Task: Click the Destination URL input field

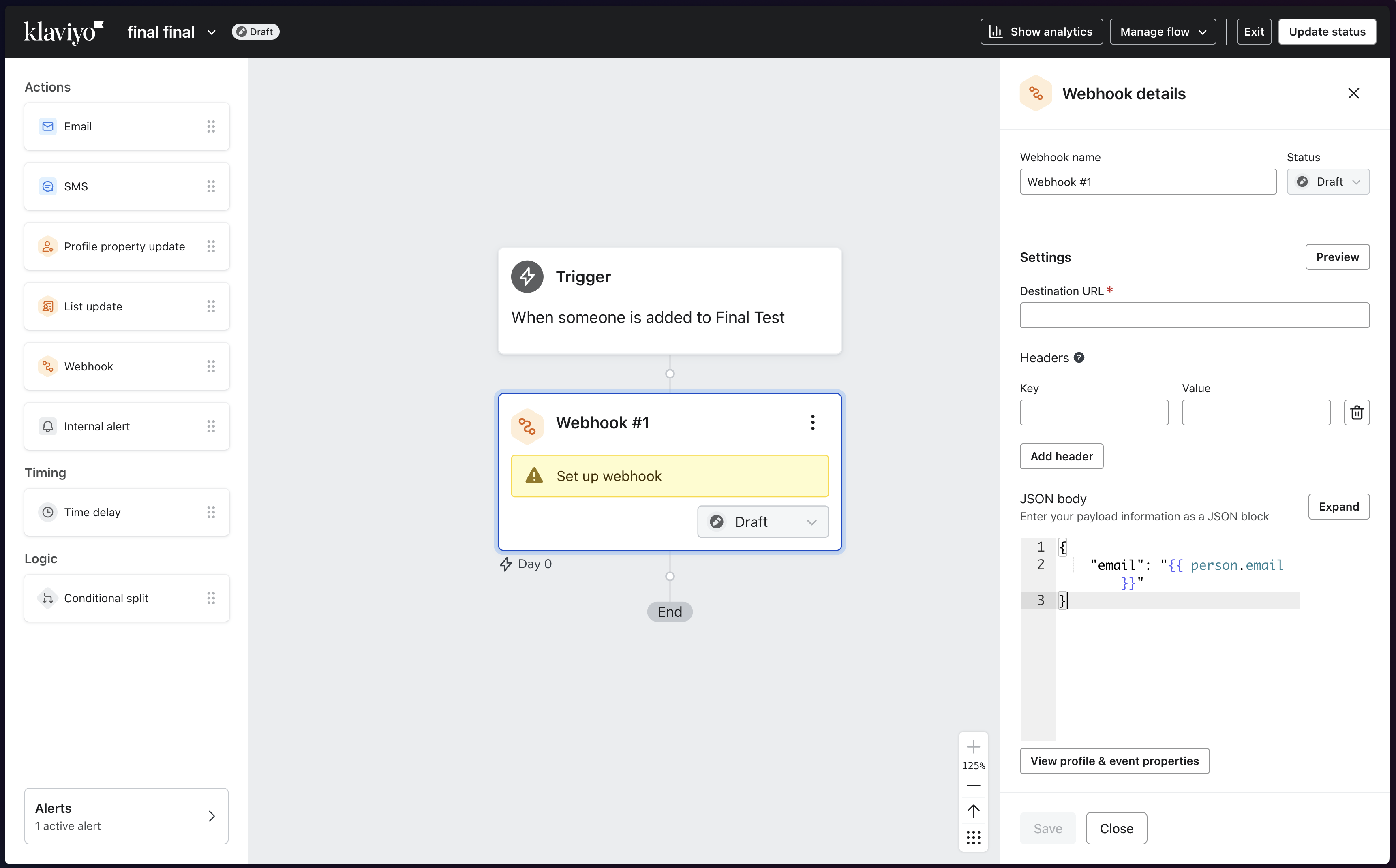Action: [1195, 315]
